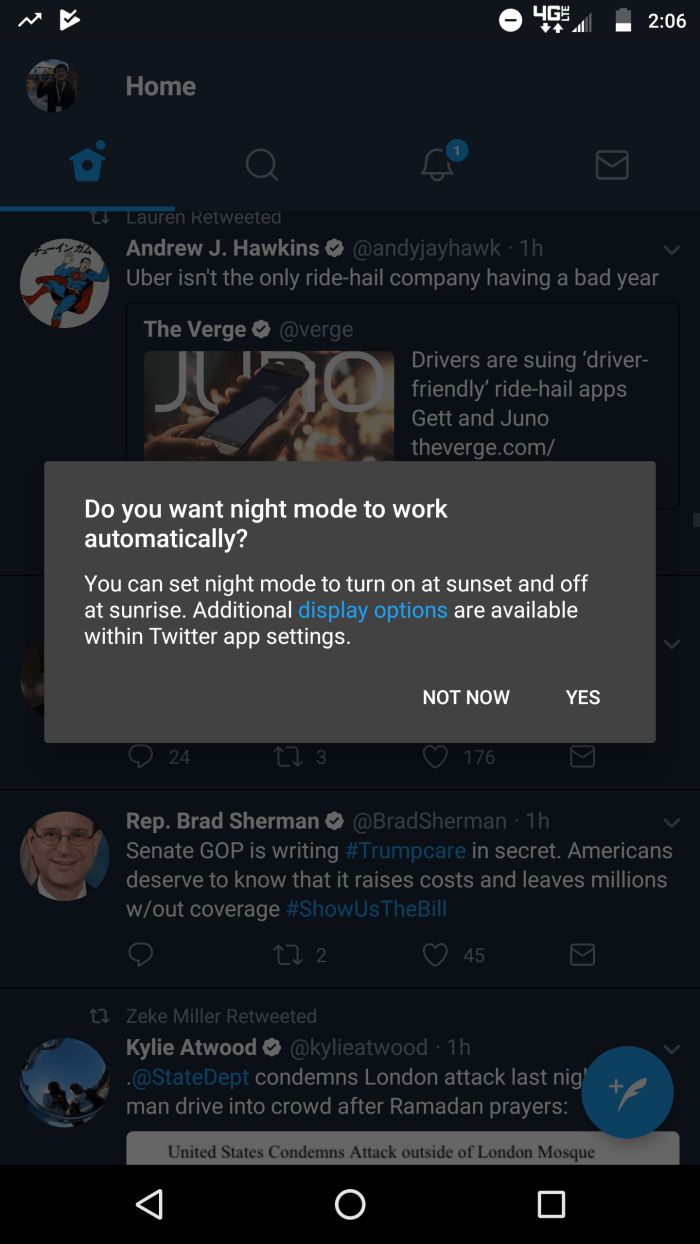Viewport: 700px width, 1244px height.
Task: Like the tweet with 176 likes
Action: tap(435, 757)
